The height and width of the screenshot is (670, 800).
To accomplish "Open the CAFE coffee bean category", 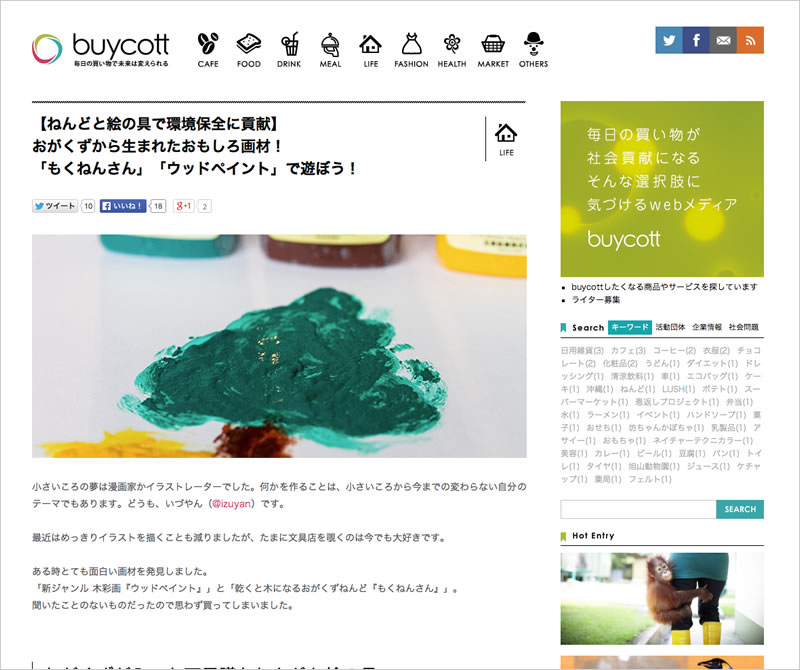I will pos(208,50).
